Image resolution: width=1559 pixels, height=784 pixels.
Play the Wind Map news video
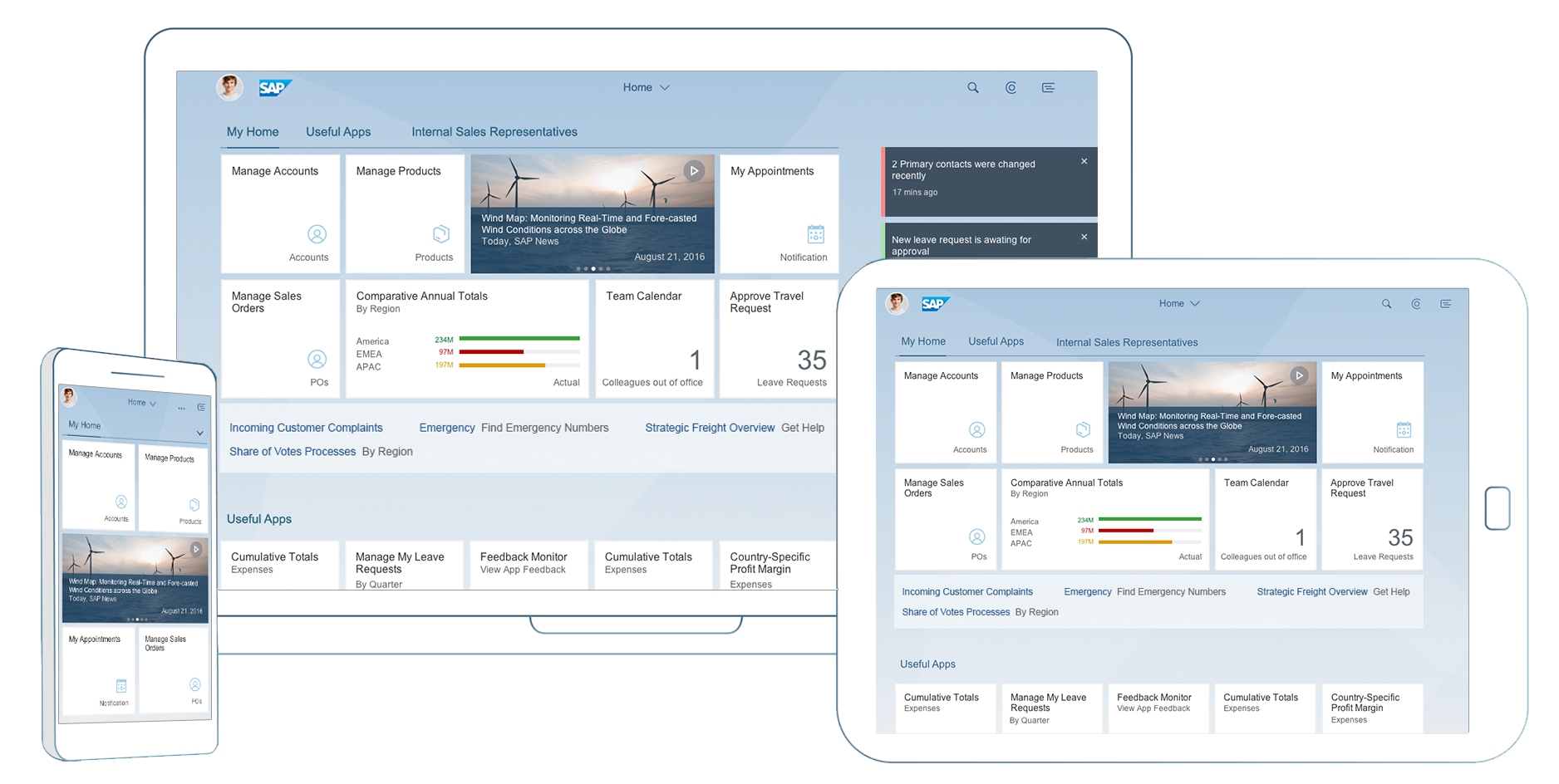(x=694, y=170)
